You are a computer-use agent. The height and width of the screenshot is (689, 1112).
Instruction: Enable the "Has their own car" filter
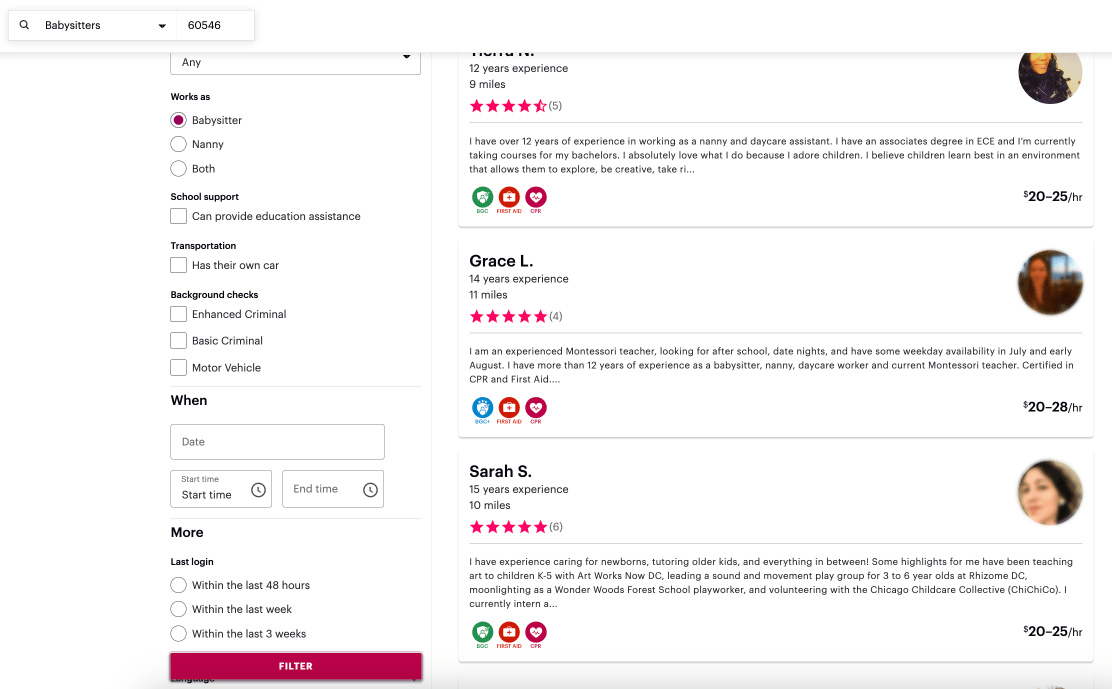click(x=178, y=265)
